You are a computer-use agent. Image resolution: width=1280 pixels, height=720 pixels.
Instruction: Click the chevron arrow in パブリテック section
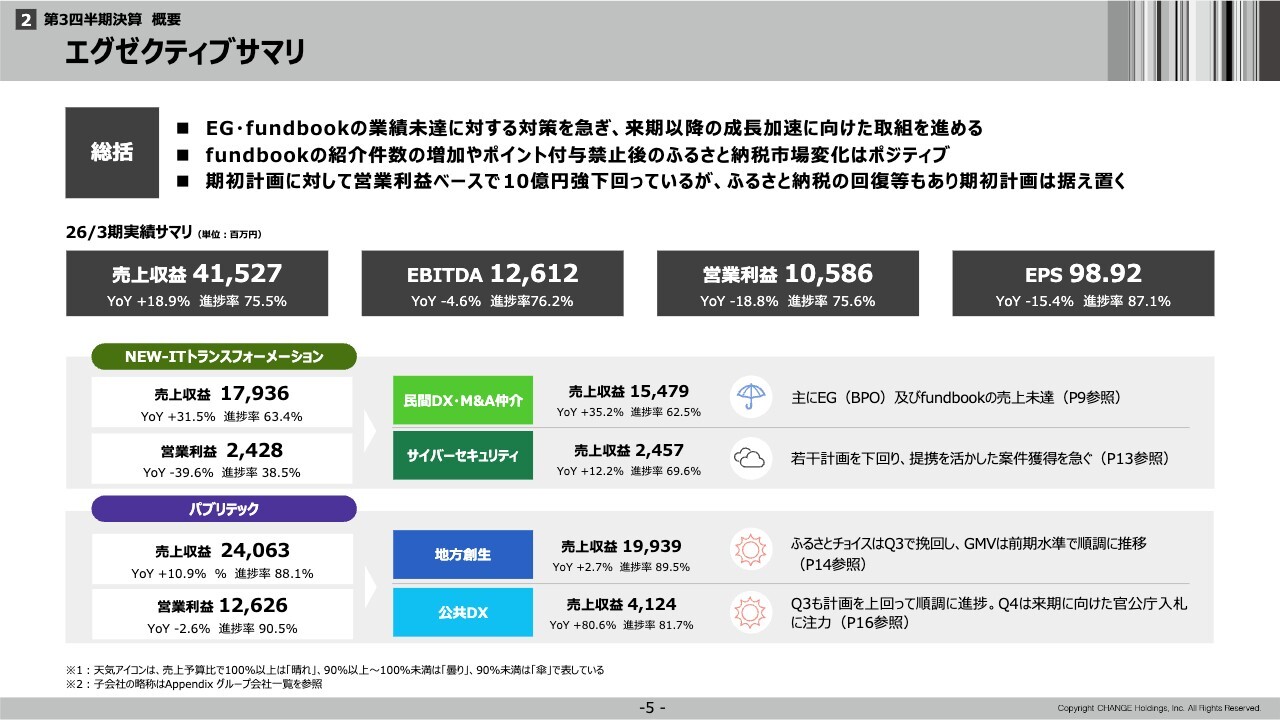coord(371,583)
